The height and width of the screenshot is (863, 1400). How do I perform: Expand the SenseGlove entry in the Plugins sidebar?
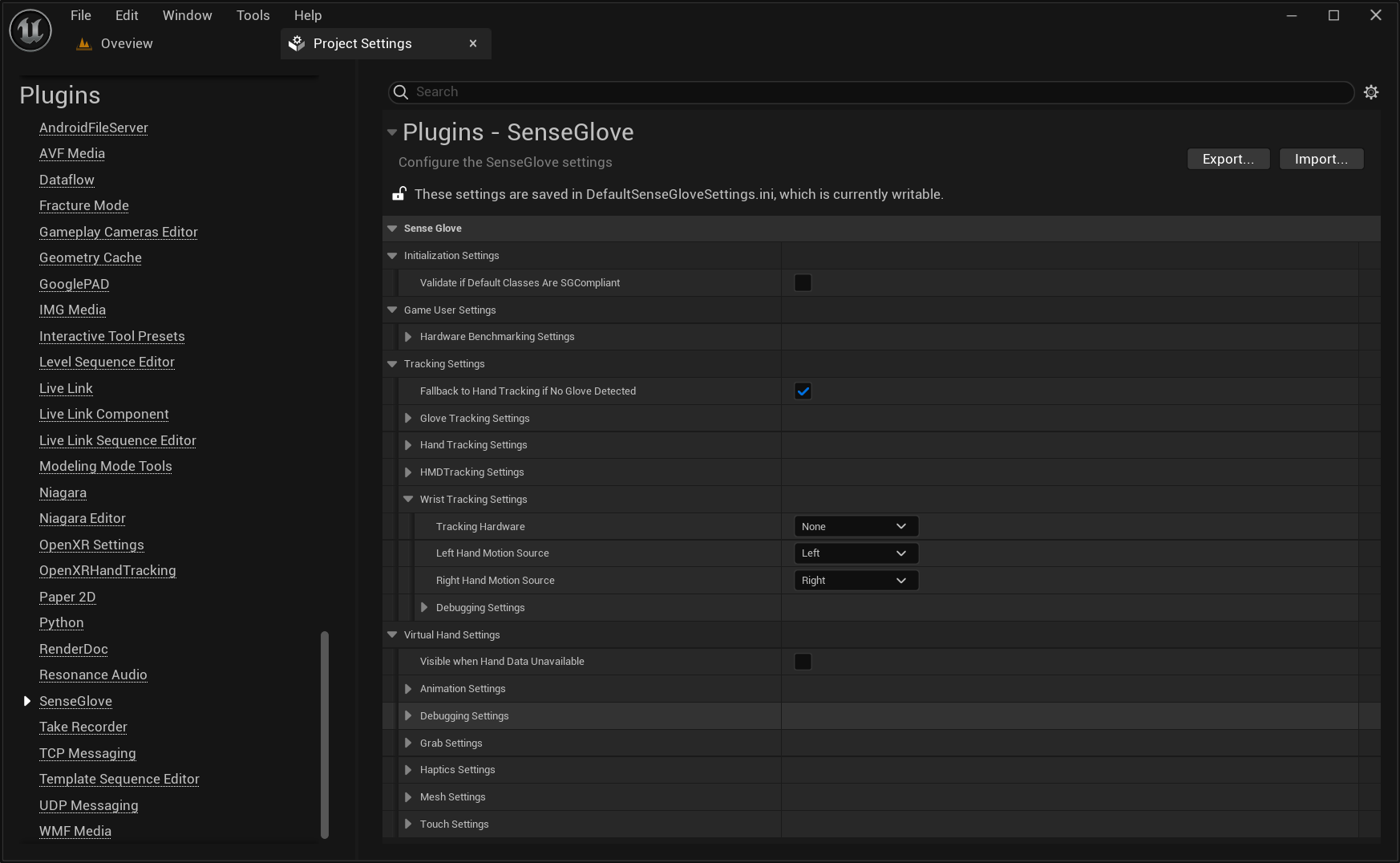(26, 700)
